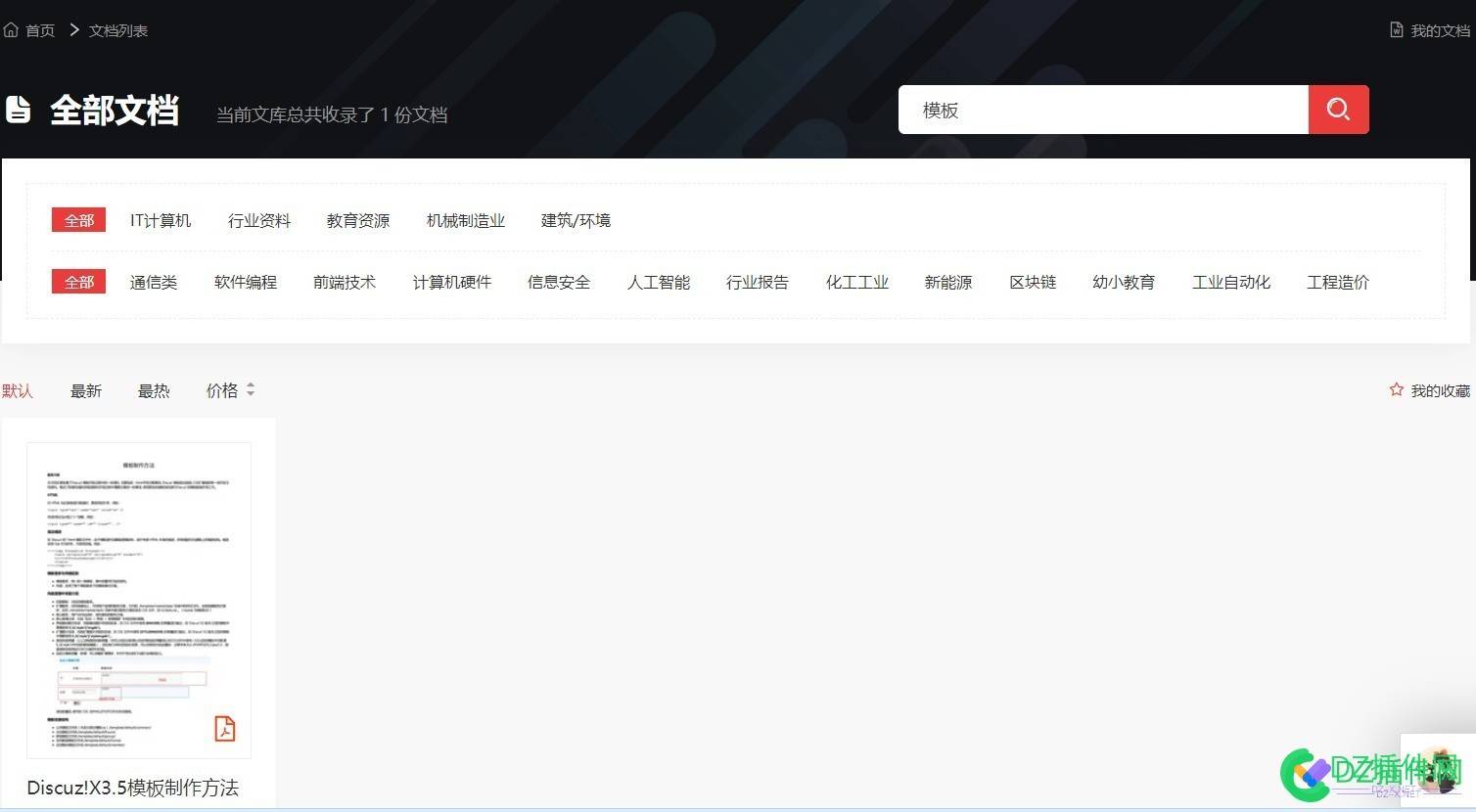The image size is (1476, 812).
Task: Sort documents by 最热
Action: [153, 389]
